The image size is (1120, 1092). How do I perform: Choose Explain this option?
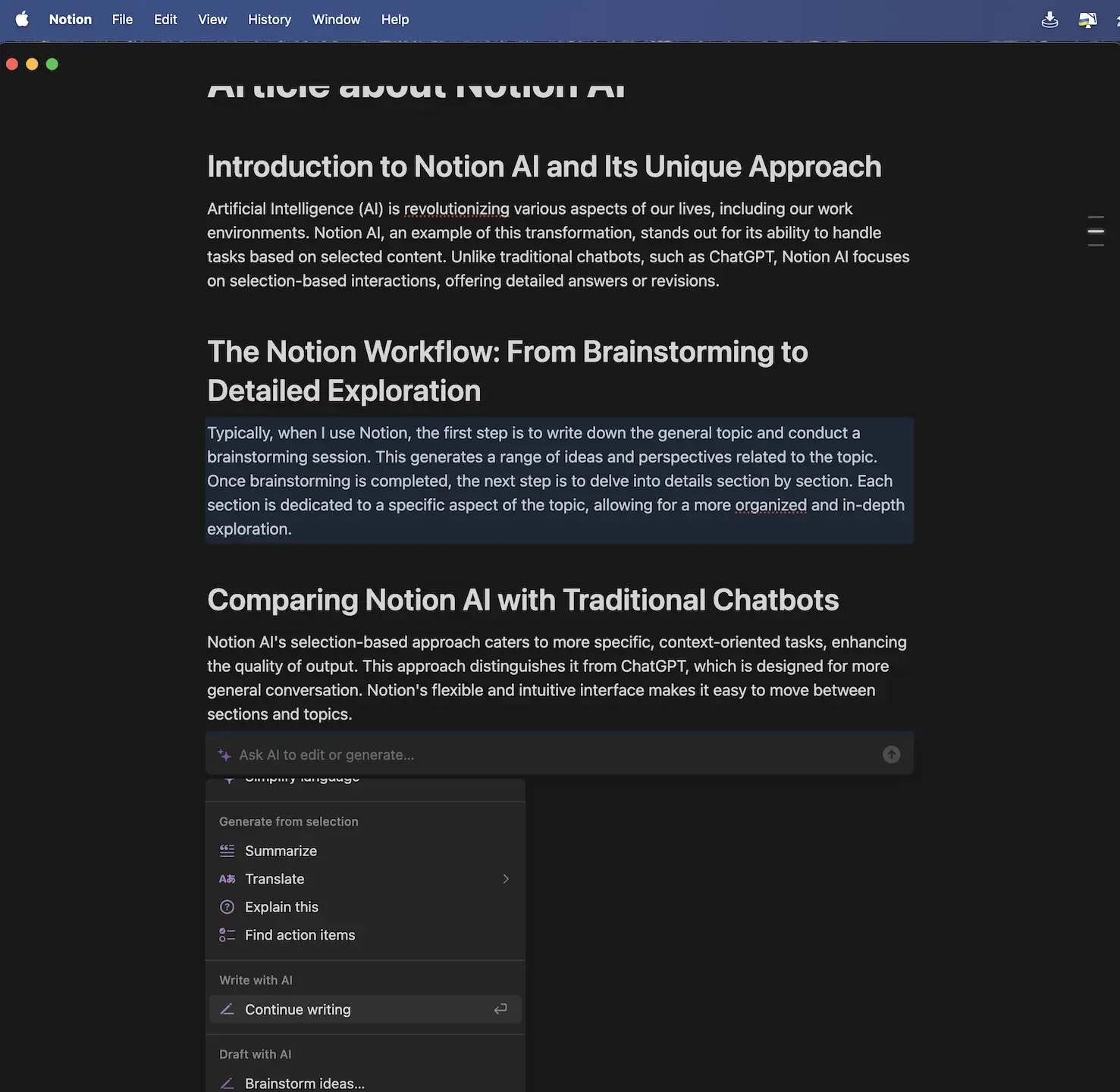(x=365, y=907)
